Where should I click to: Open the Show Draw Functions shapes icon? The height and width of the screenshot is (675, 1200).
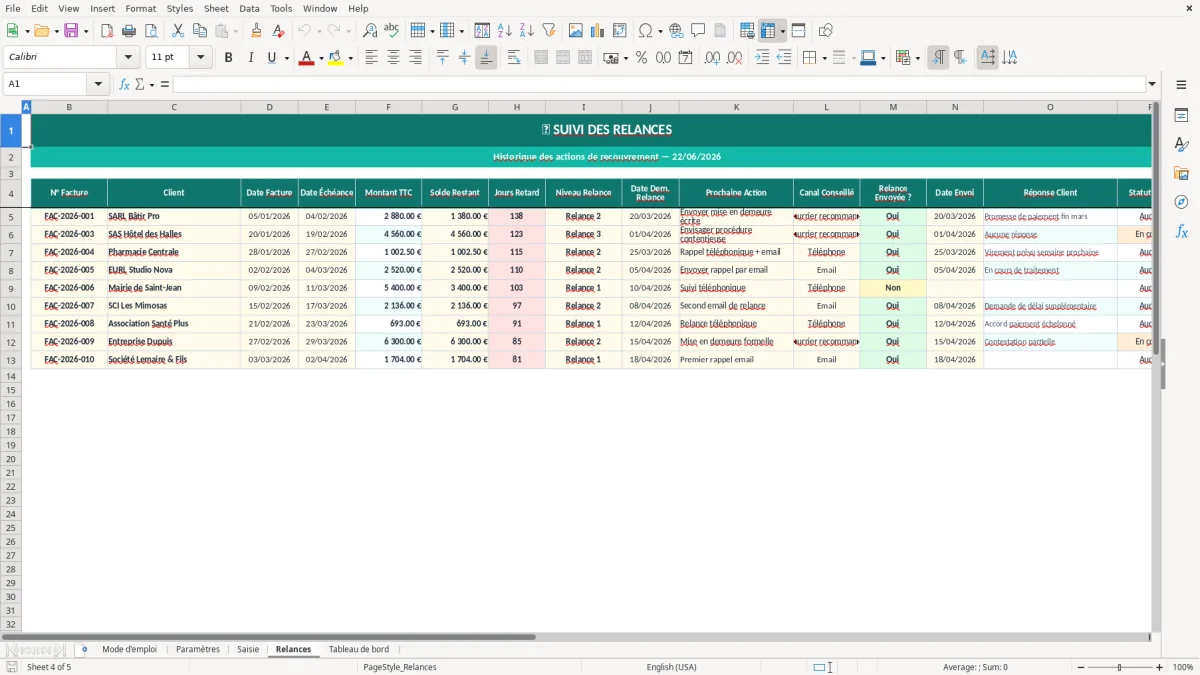click(x=825, y=31)
